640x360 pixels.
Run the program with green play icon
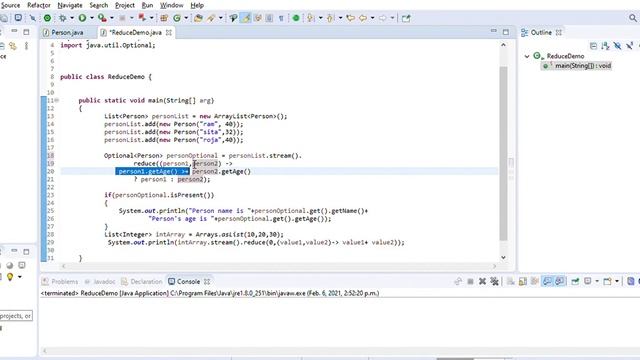[82, 18]
